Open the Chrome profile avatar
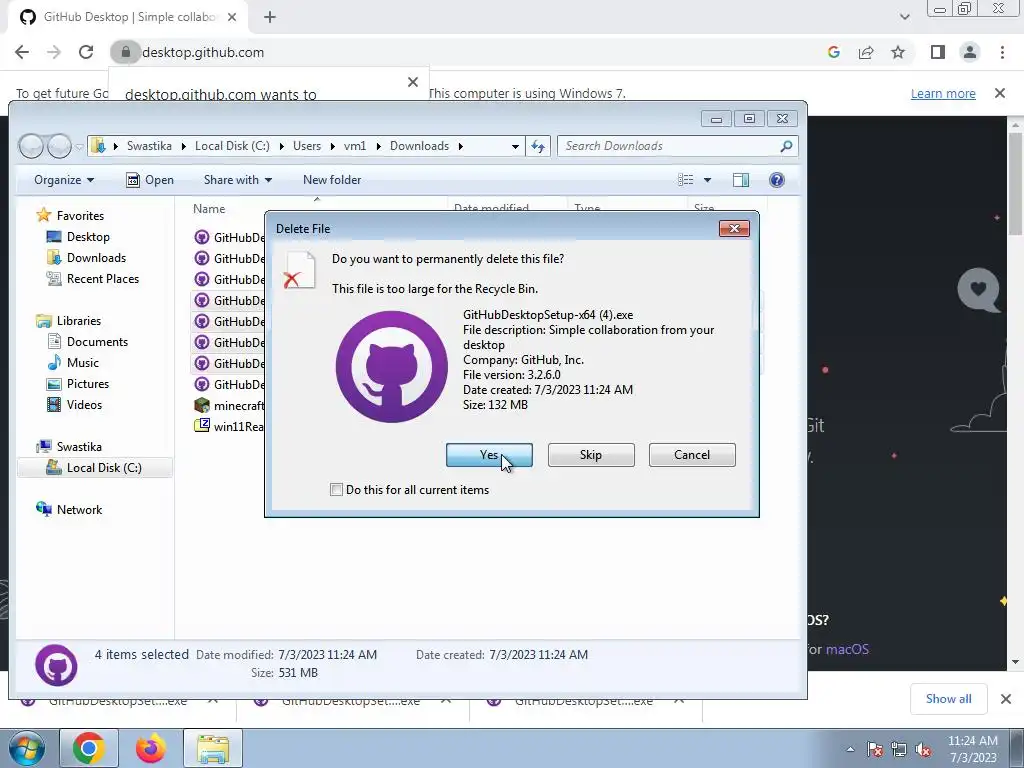This screenshot has width=1024, height=768. coord(970,52)
